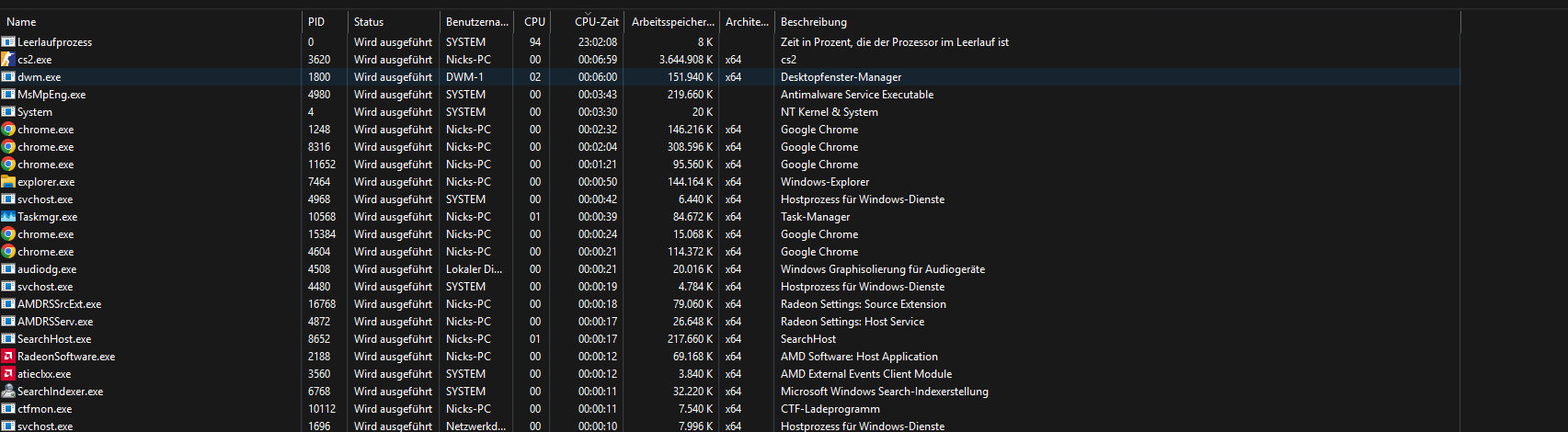Select the RadeonSoftware.exe process name

pyautogui.click(x=66, y=357)
